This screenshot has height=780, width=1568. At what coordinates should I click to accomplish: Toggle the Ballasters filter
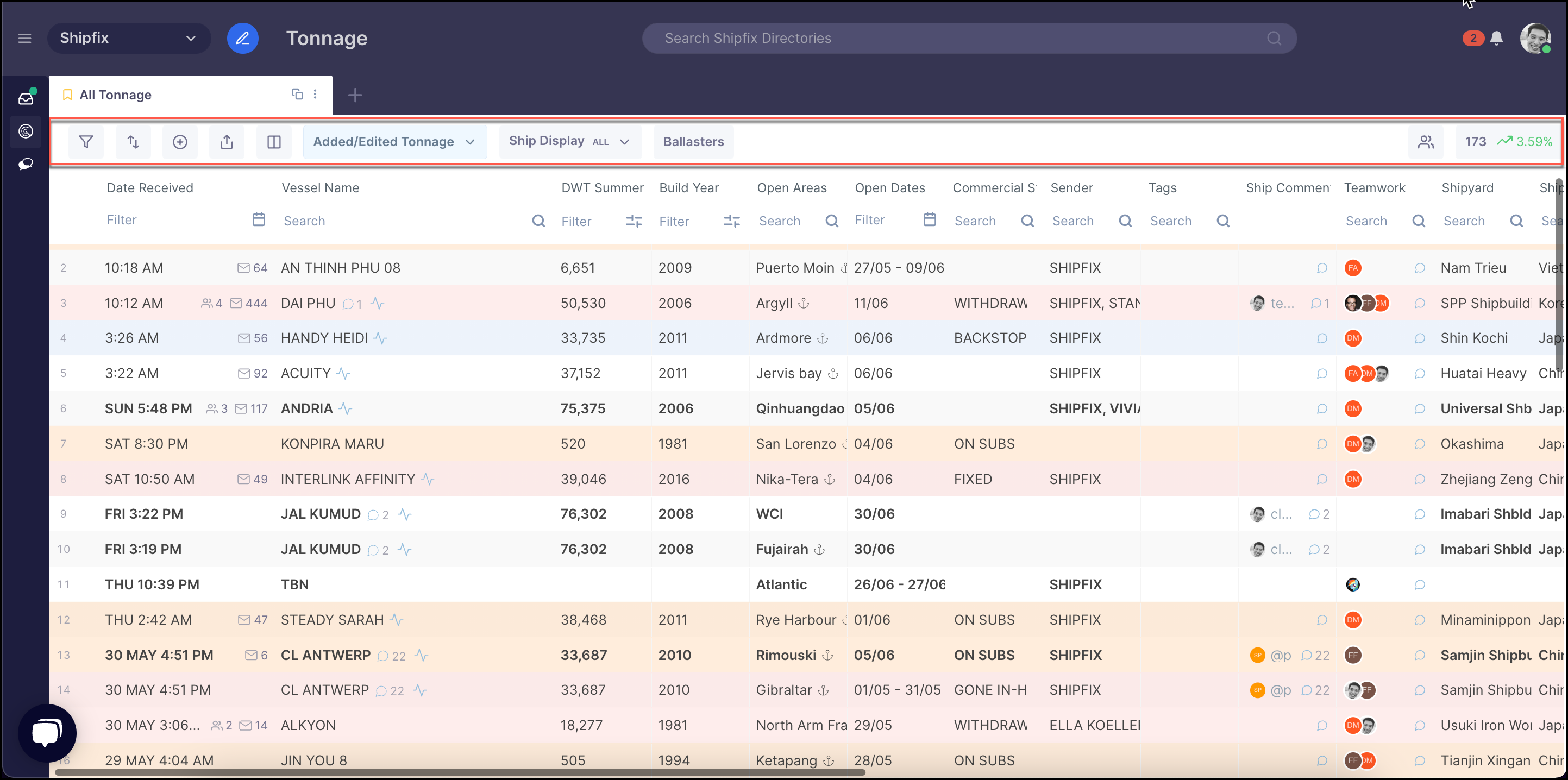693,142
